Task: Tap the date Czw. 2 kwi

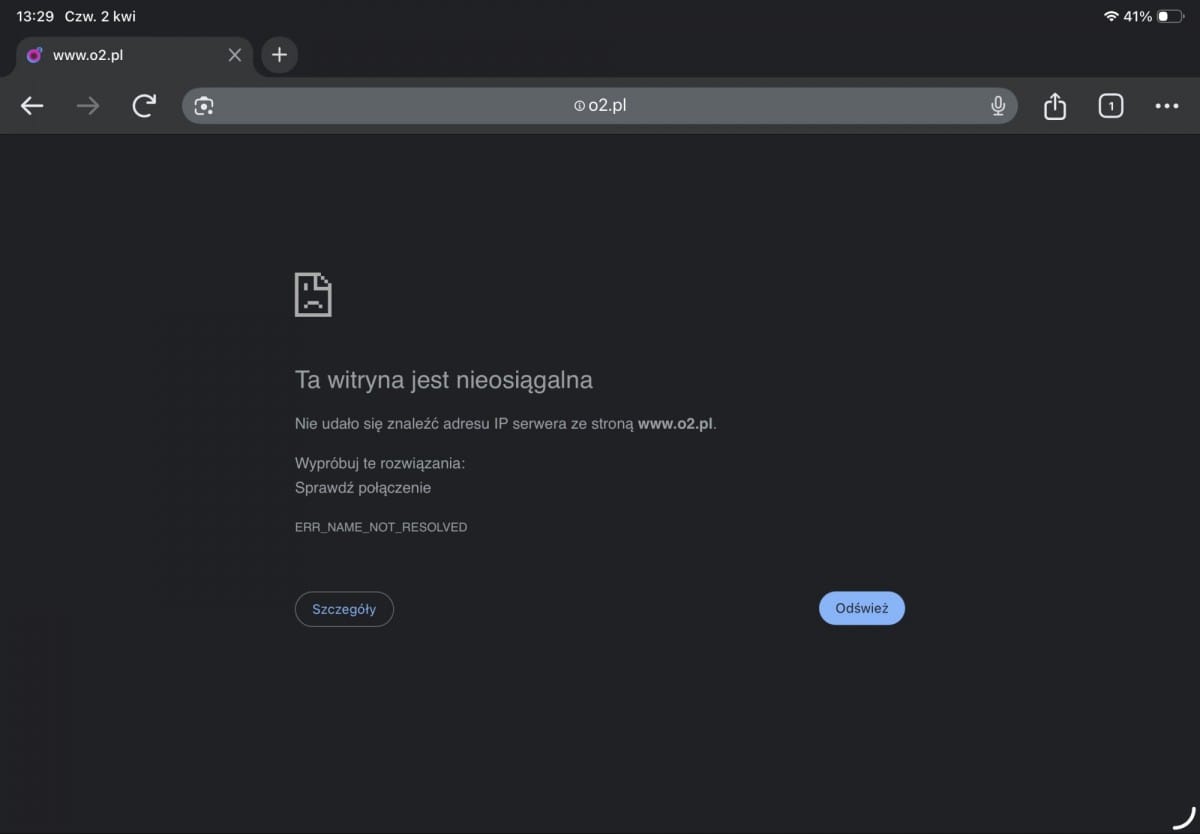Action: [x=100, y=16]
